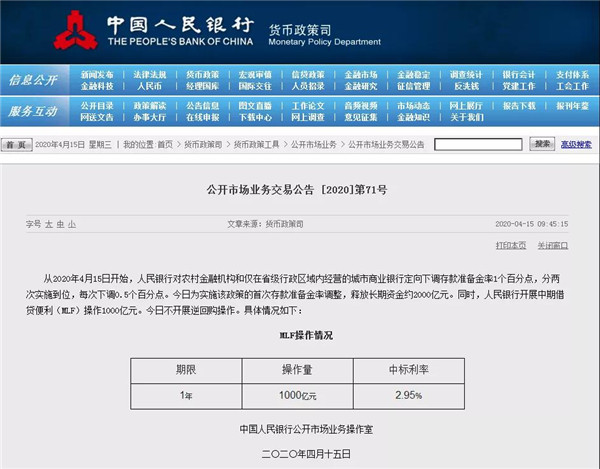Set font size to small (小)

[x=72, y=224]
